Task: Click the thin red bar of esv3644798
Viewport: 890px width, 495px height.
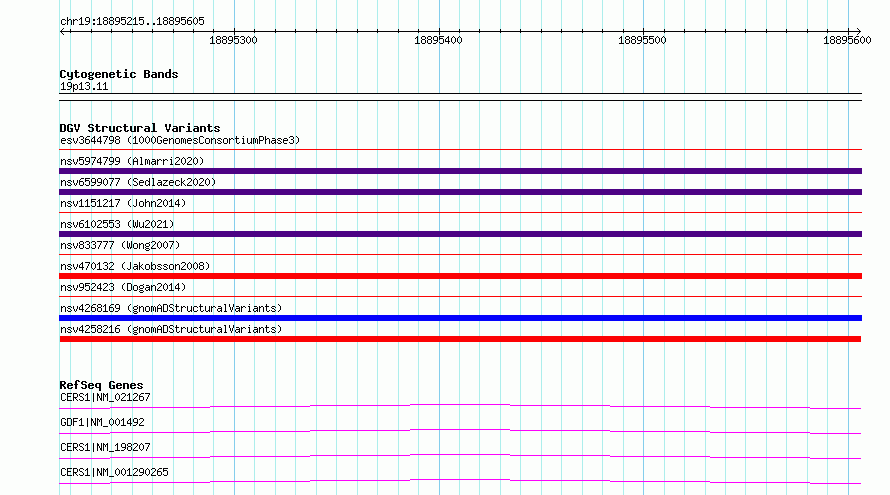Action: pos(460,150)
